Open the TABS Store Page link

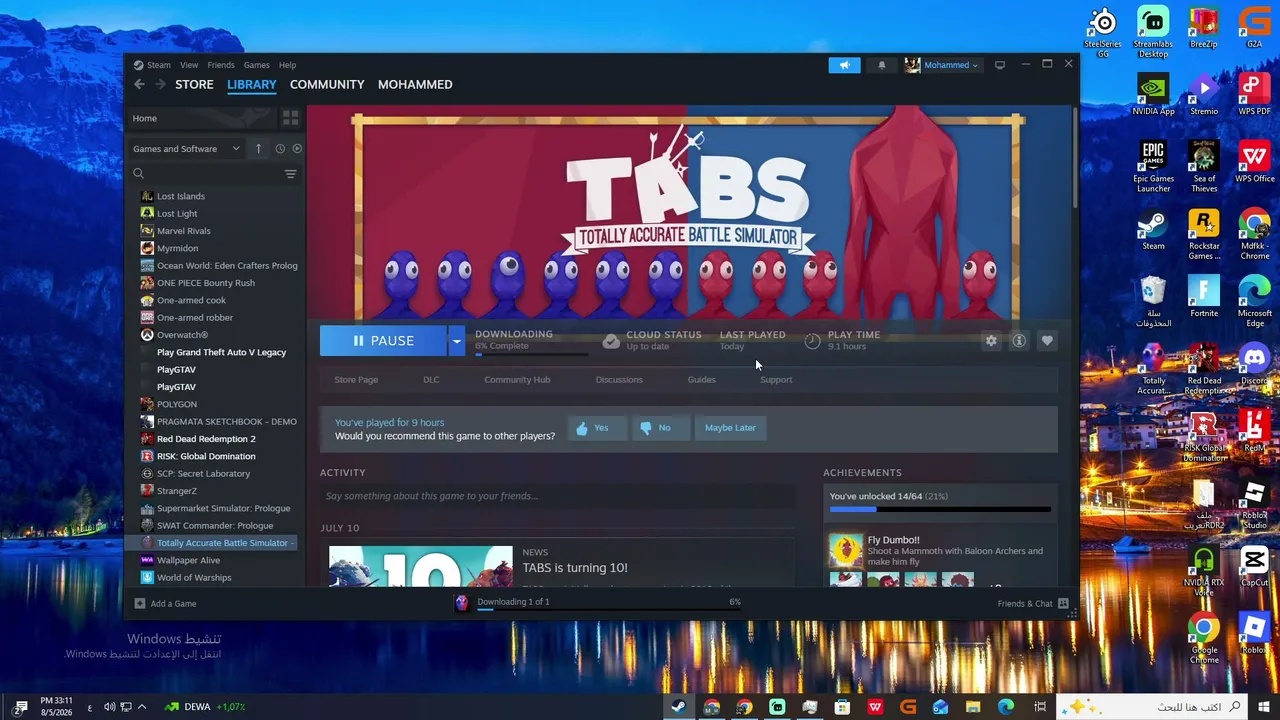[x=356, y=380]
